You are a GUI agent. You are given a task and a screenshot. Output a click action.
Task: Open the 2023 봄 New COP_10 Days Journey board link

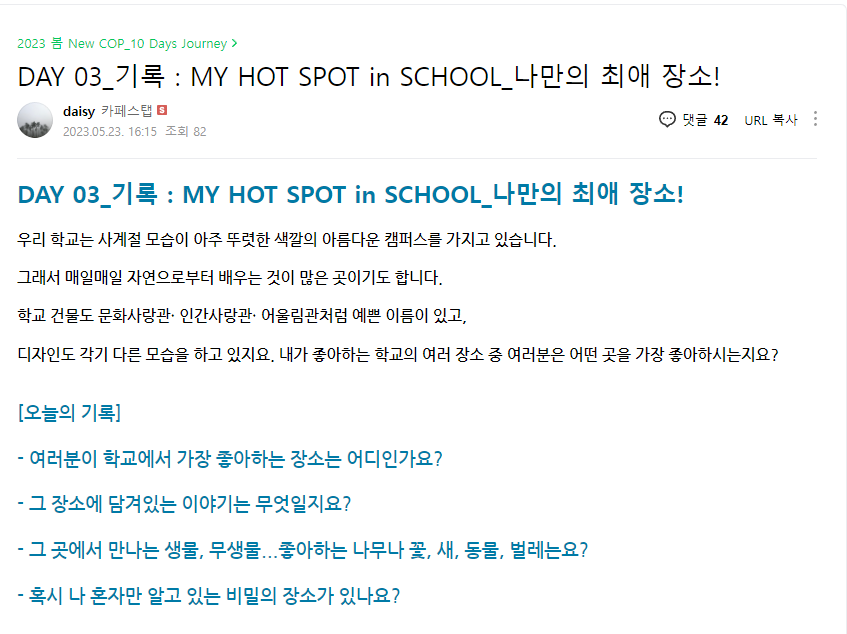[122, 44]
